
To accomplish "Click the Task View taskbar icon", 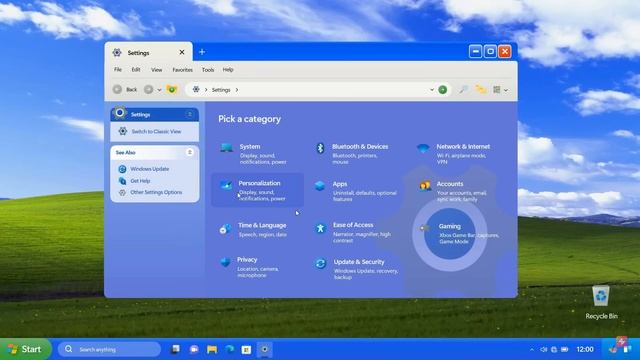I will [x=176, y=349].
